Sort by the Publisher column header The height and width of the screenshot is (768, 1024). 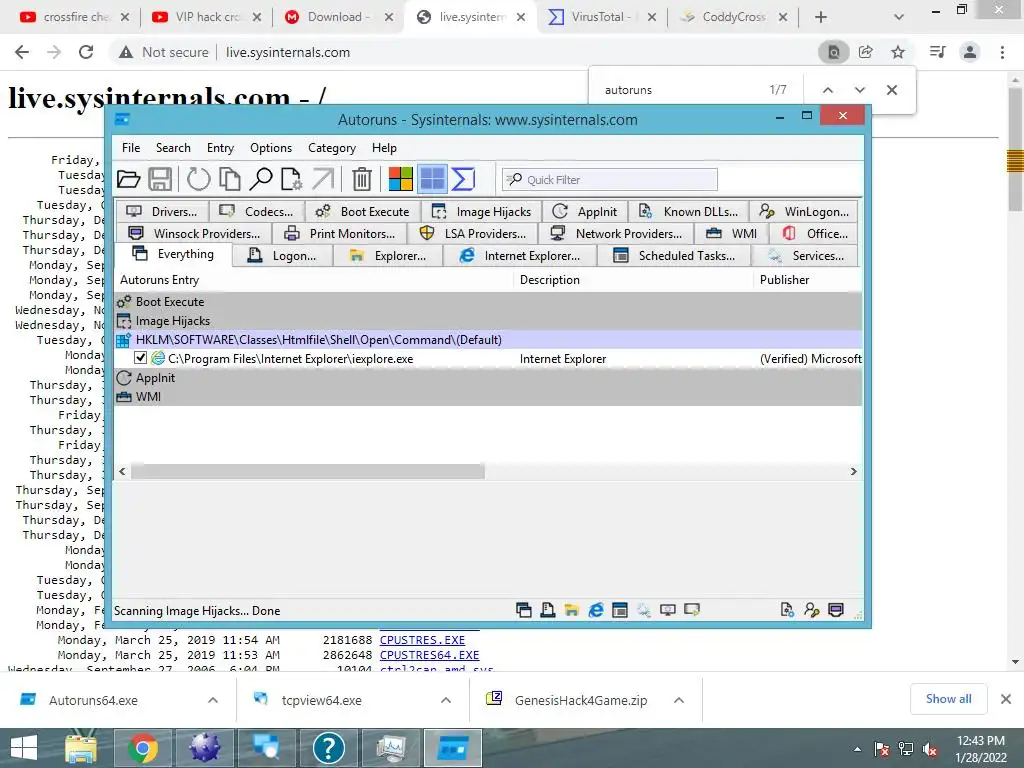click(808, 280)
